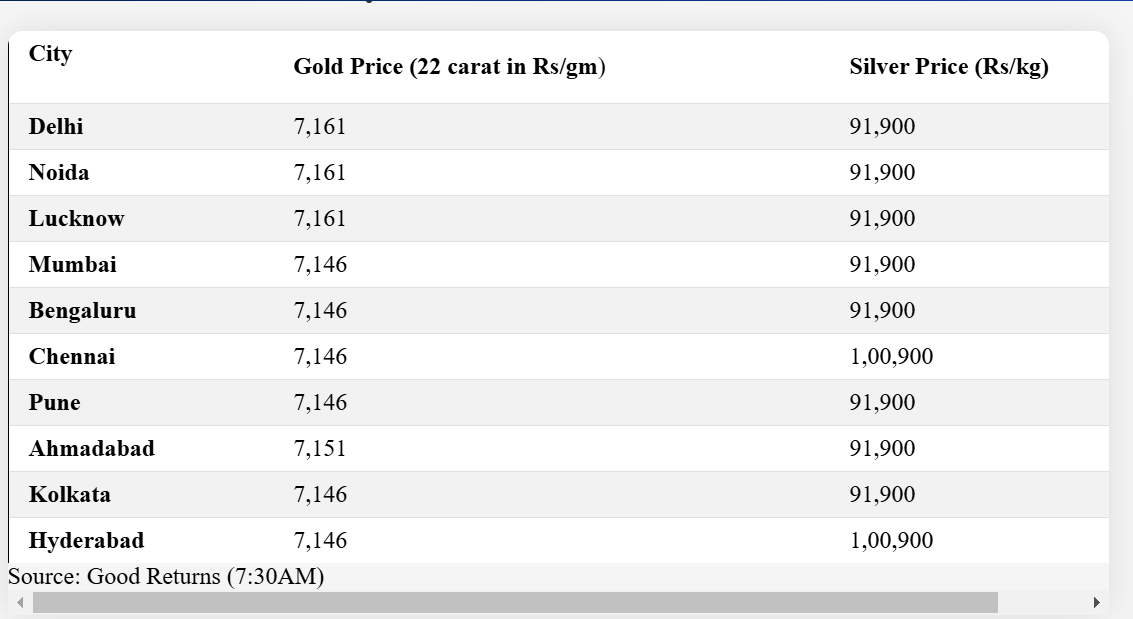Click the Source: Good Returns text

pos(166,577)
